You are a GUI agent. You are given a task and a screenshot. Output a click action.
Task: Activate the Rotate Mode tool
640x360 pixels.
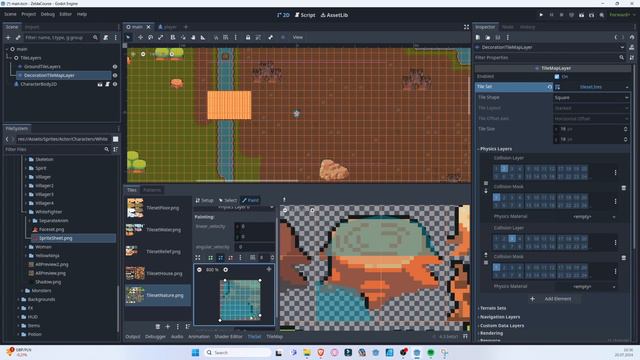(151, 37)
